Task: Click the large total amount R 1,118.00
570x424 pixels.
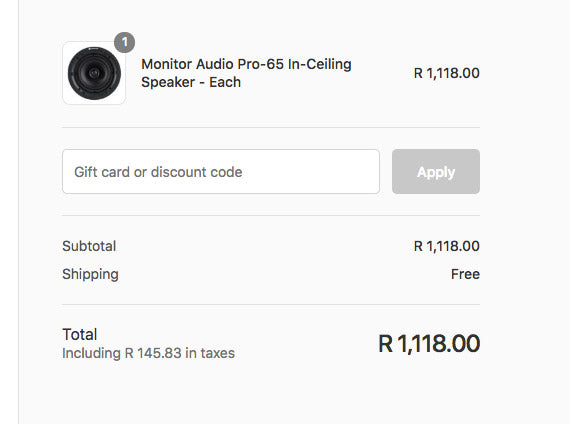Action: point(429,344)
